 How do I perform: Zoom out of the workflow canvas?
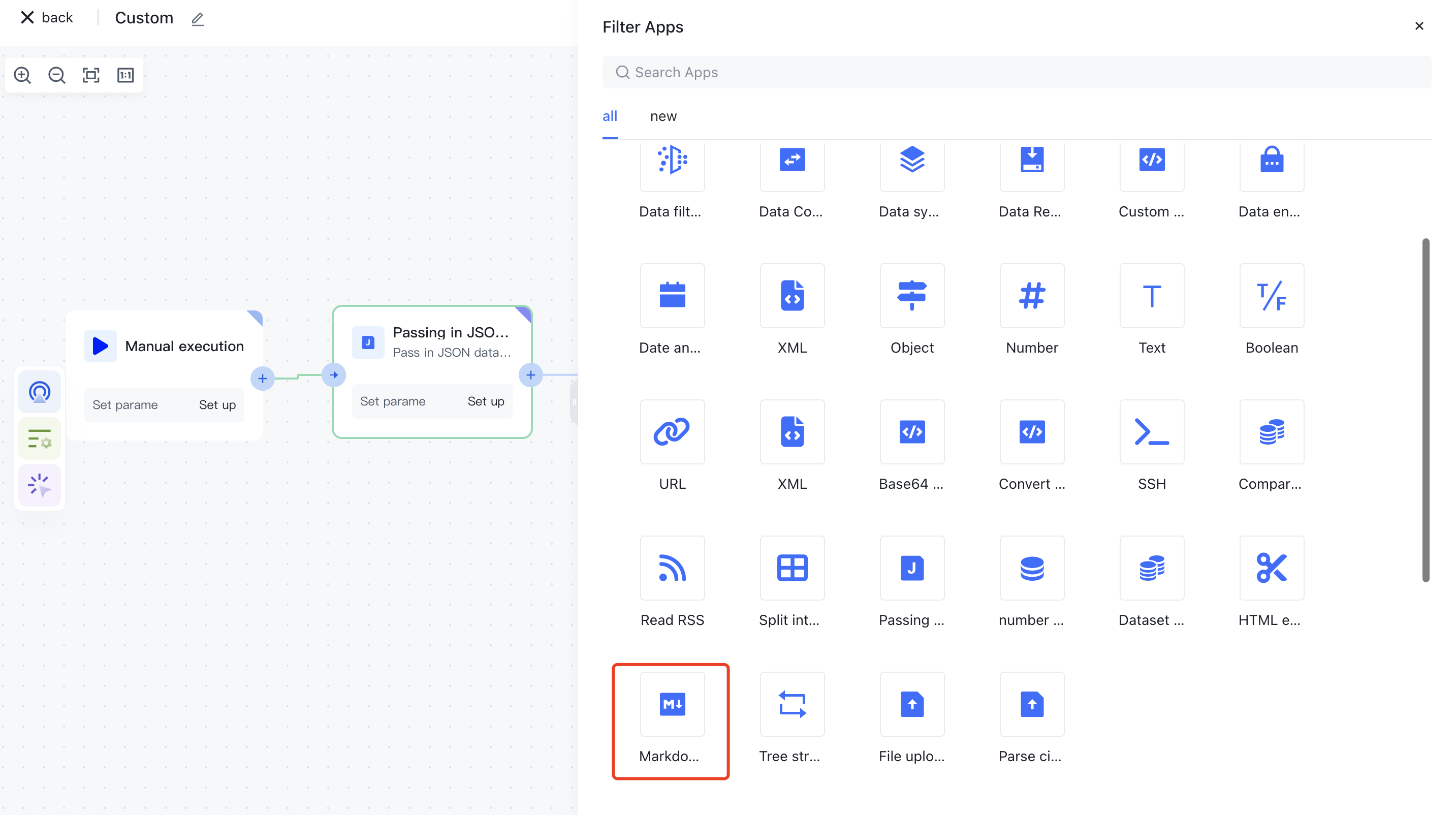coord(56,75)
